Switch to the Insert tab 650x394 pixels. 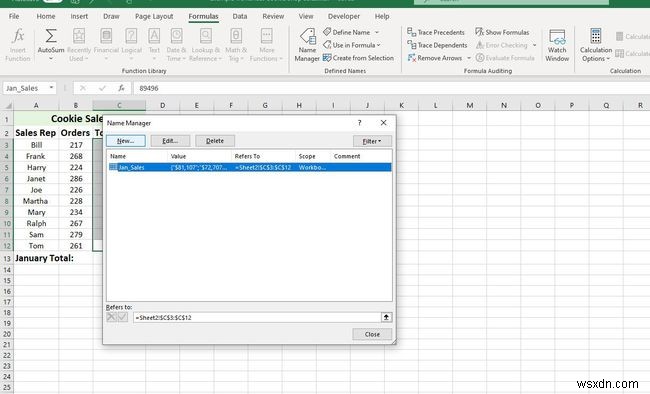coord(79,16)
